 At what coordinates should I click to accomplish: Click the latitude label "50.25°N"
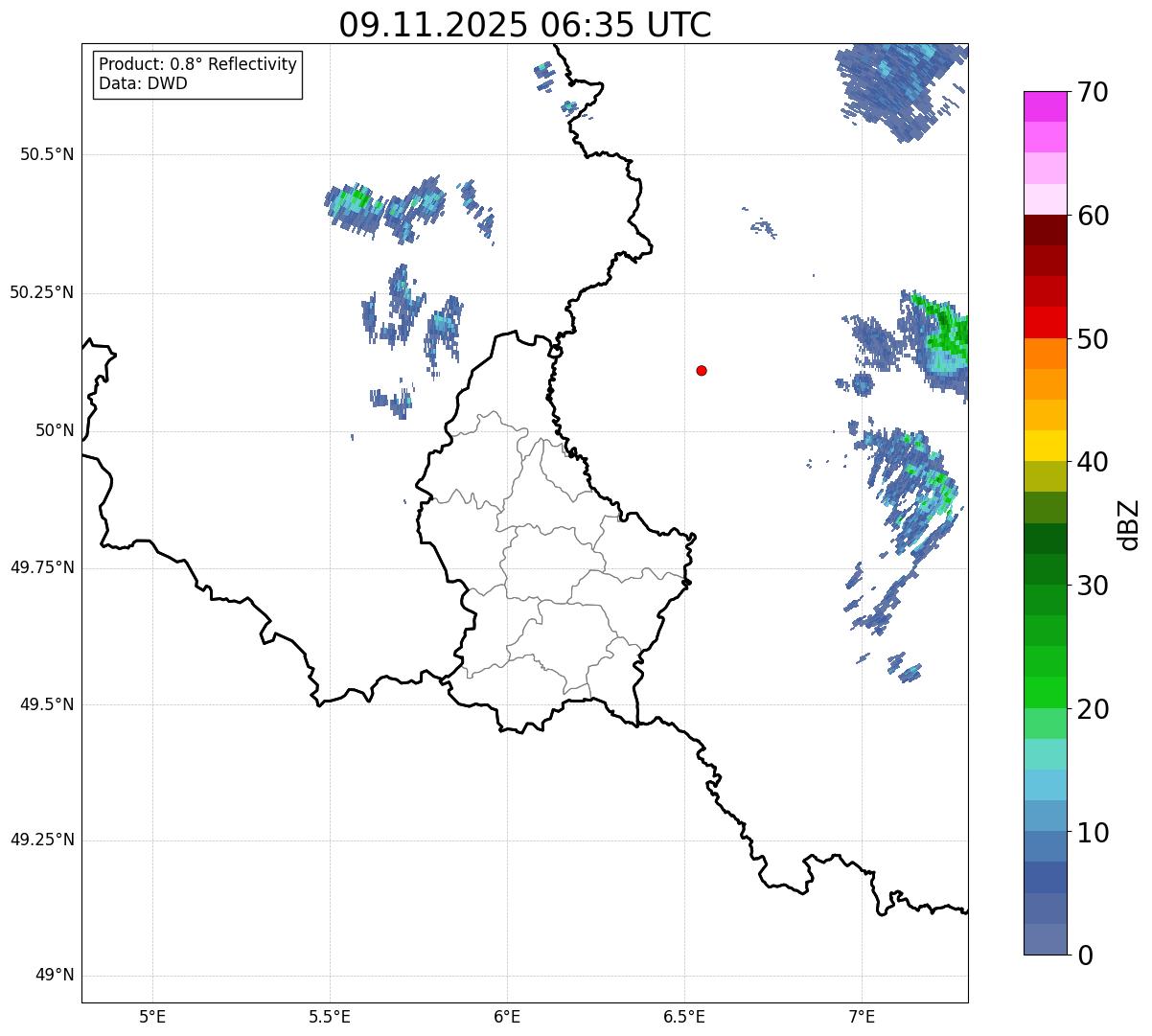[x=41, y=292]
